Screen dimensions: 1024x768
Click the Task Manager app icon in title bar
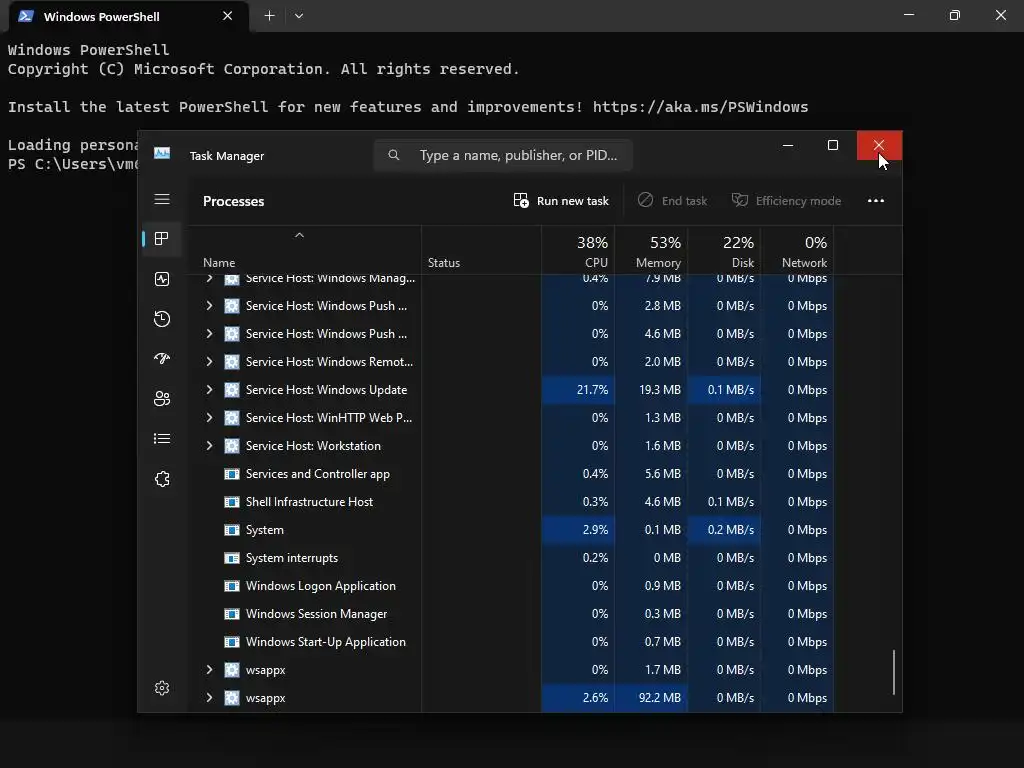[162, 153]
